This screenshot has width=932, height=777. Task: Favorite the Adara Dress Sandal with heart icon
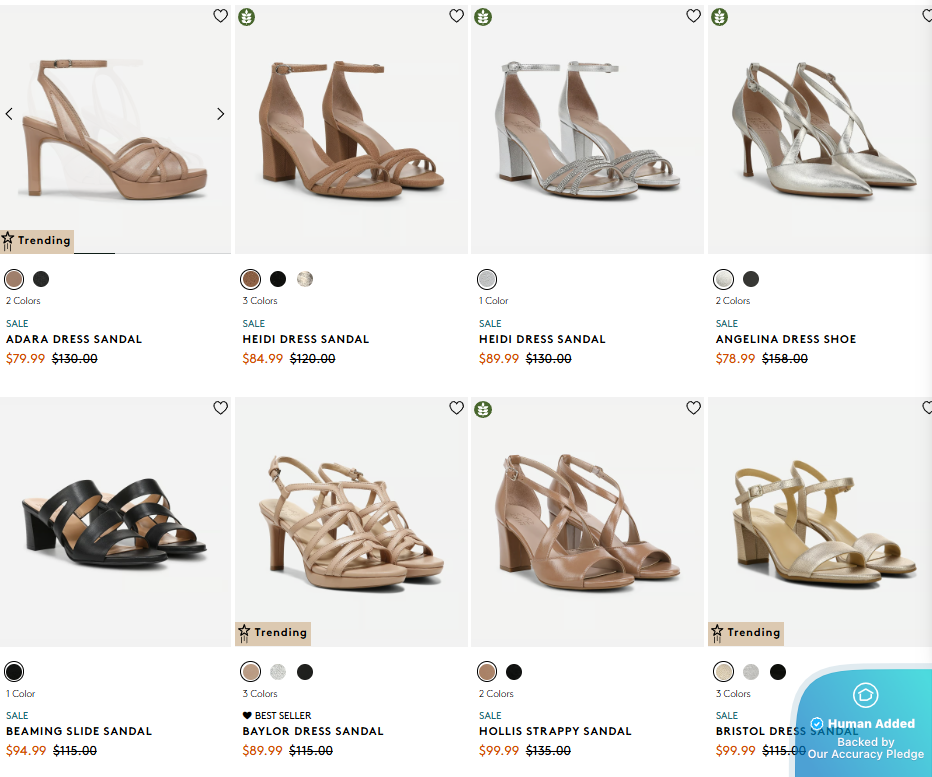[x=221, y=16]
